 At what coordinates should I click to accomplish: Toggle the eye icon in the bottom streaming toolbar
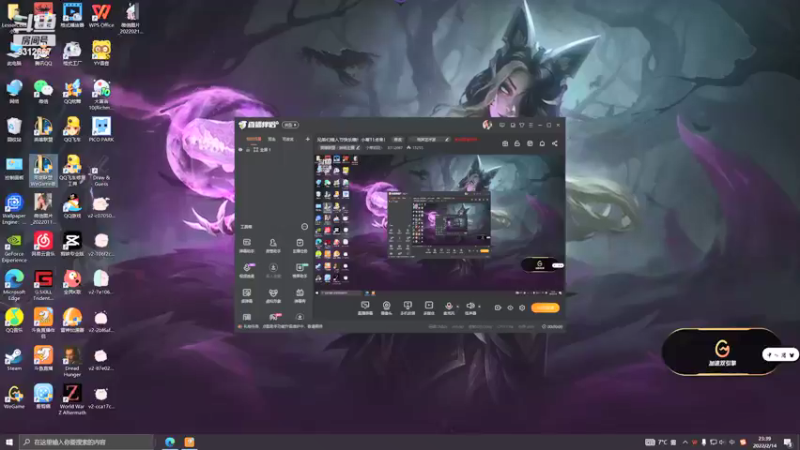510,308
